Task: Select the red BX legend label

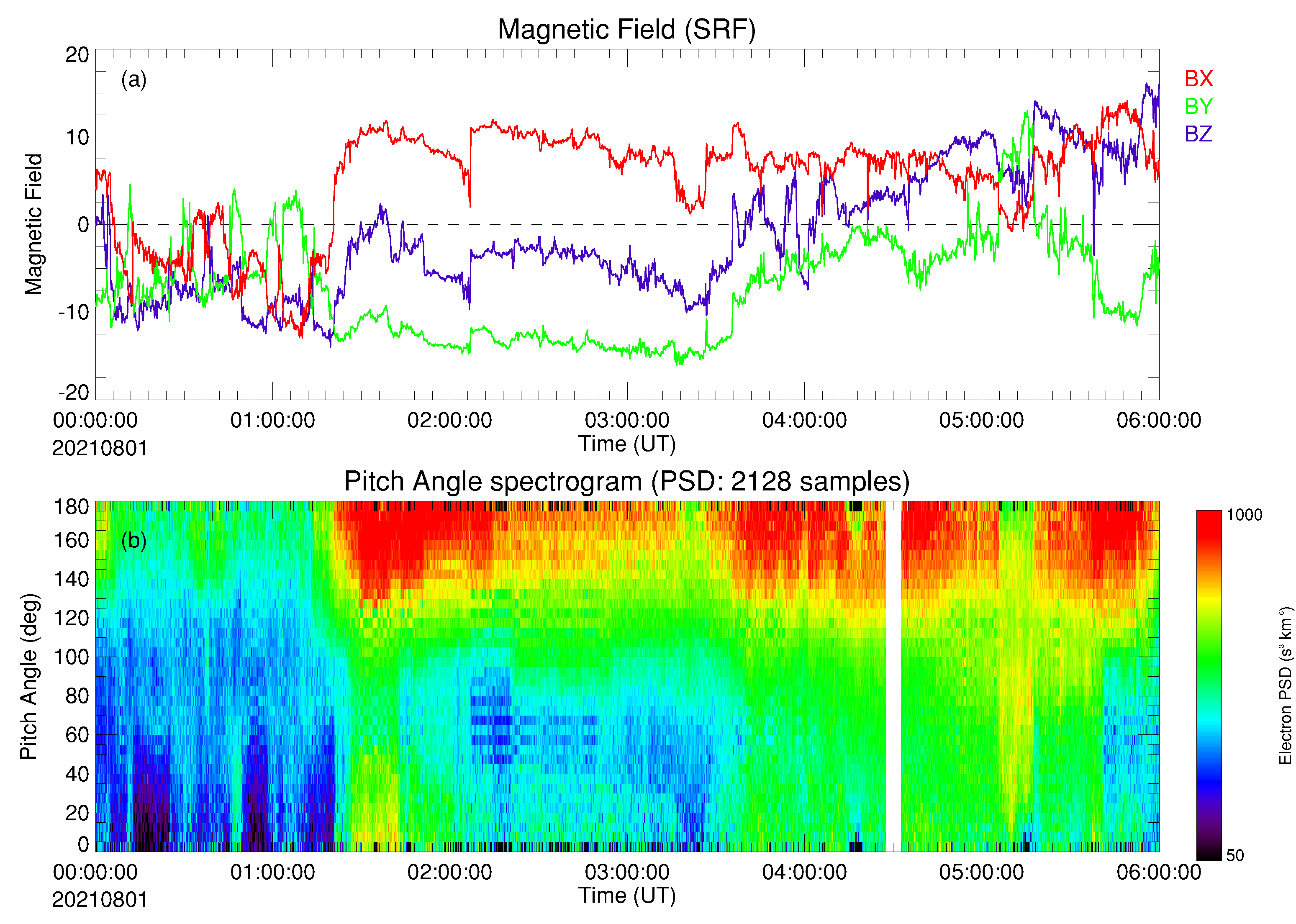Action: coord(1198,79)
